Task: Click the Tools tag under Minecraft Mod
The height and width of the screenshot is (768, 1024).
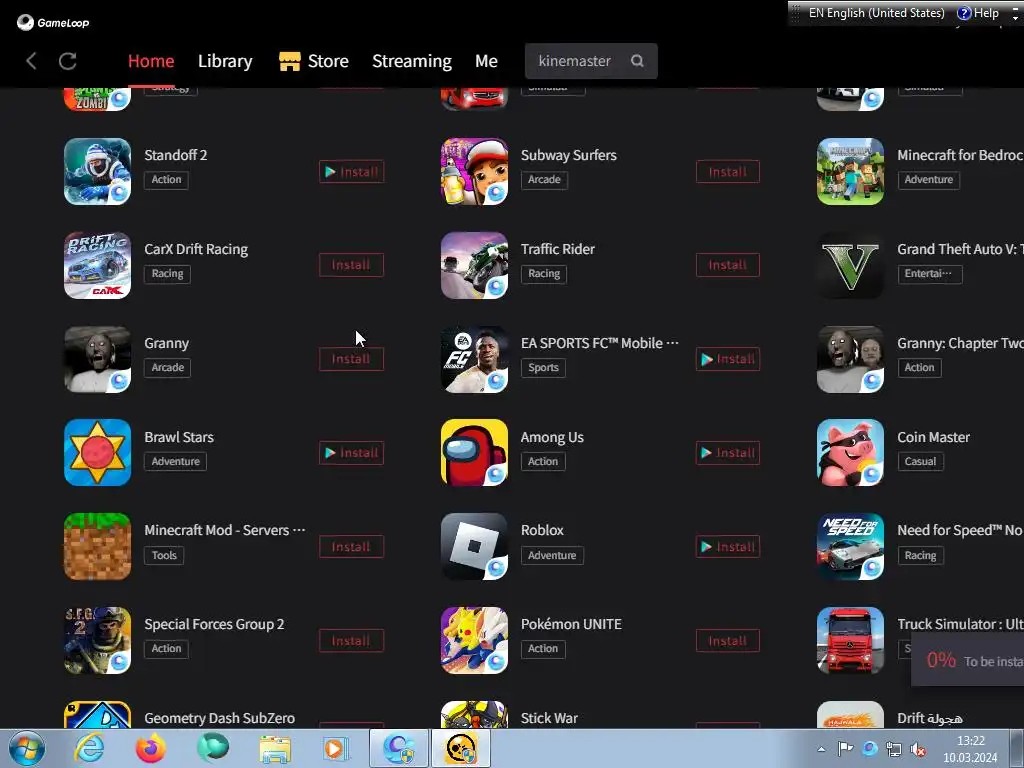Action: pyautogui.click(x=164, y=555)
